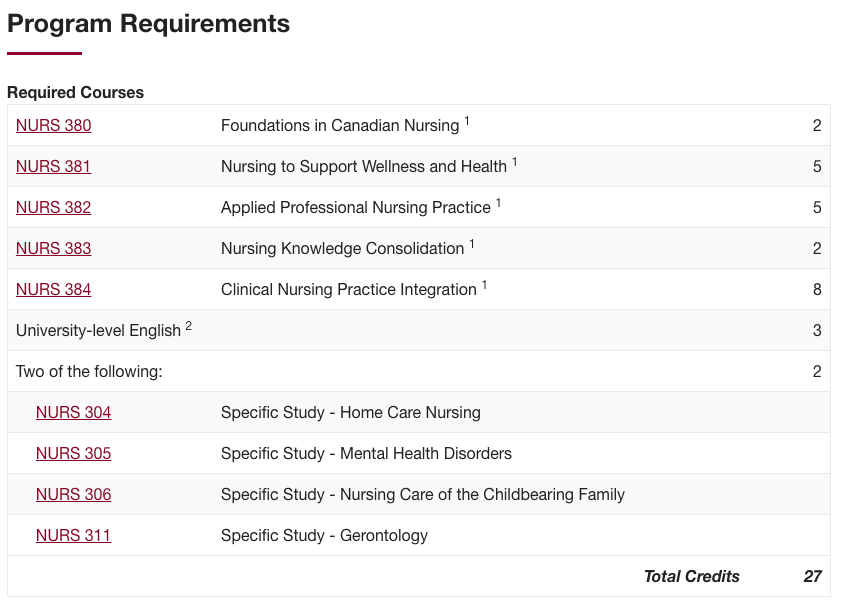The width and height of the screenshot is (856, 601).
Task: Open the NURS 311 course link
Action: (74, 535)
